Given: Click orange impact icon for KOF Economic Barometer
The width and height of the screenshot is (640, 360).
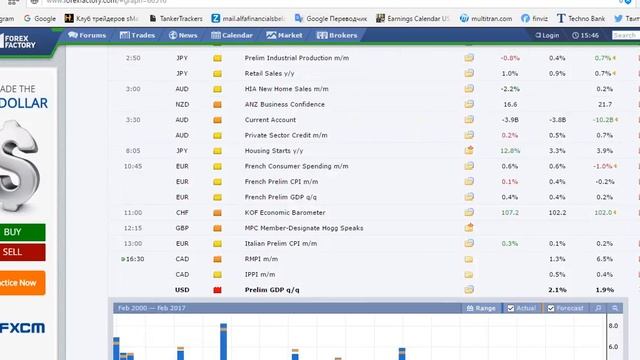Looking at the screenshot, I should 217,213.
